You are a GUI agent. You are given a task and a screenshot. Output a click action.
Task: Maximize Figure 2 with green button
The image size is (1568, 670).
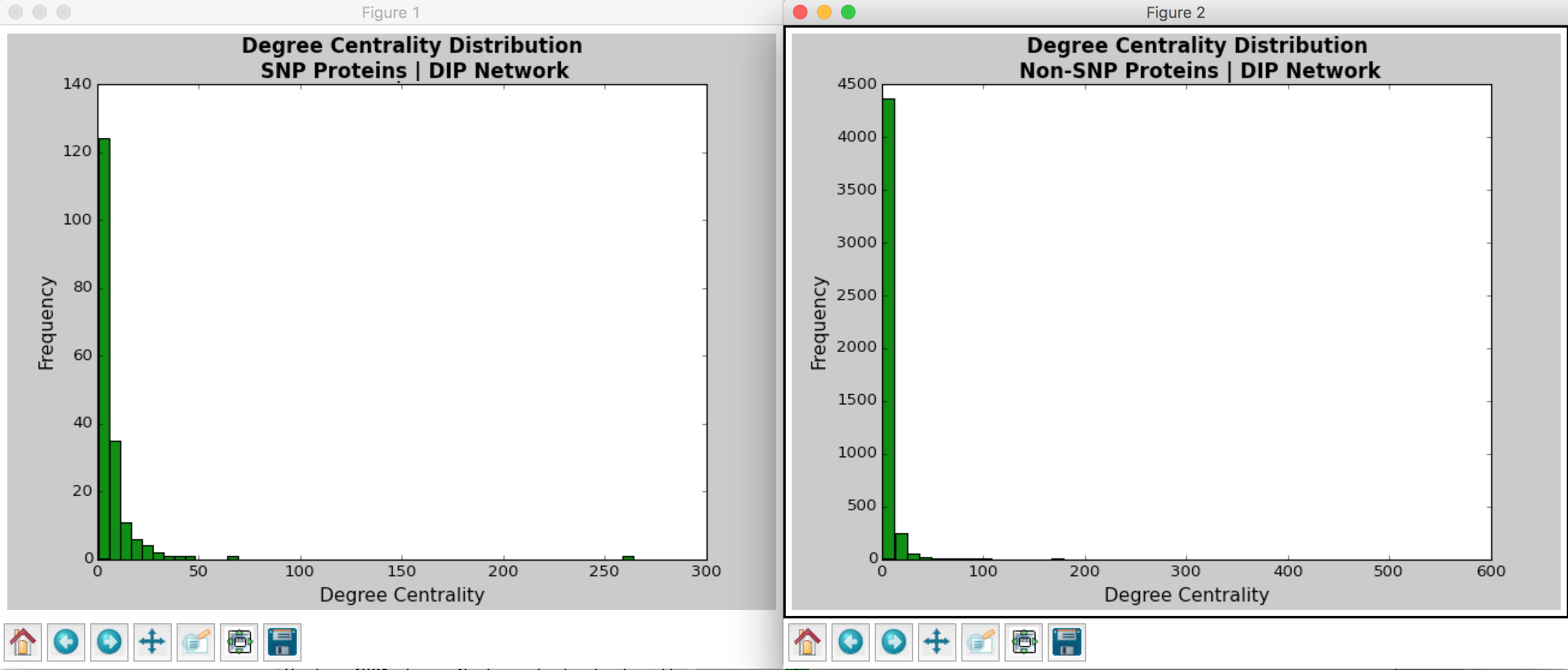point(848,12)
